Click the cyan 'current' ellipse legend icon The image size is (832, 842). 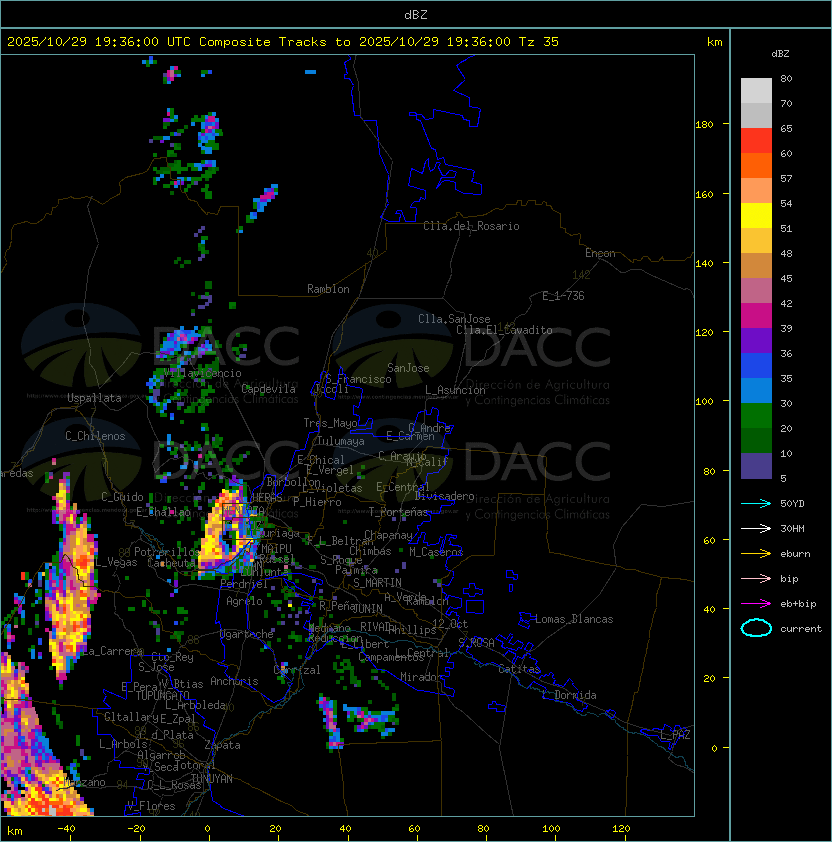point(756,628)
